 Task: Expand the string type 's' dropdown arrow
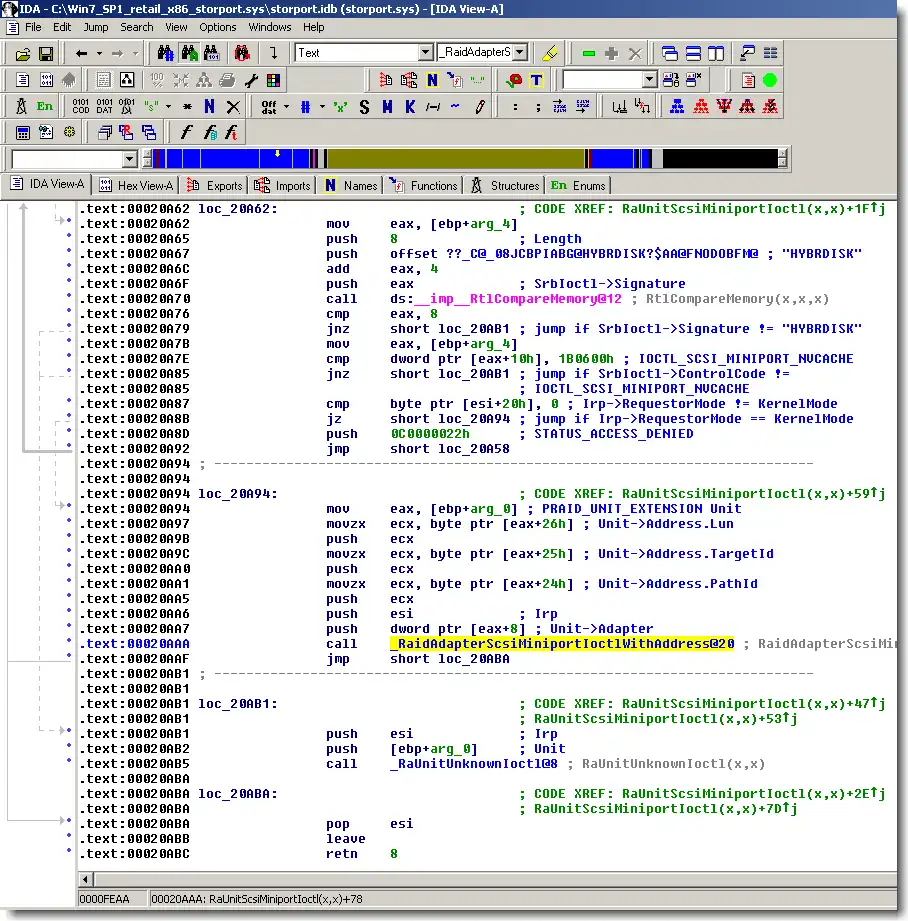(169, 107)
